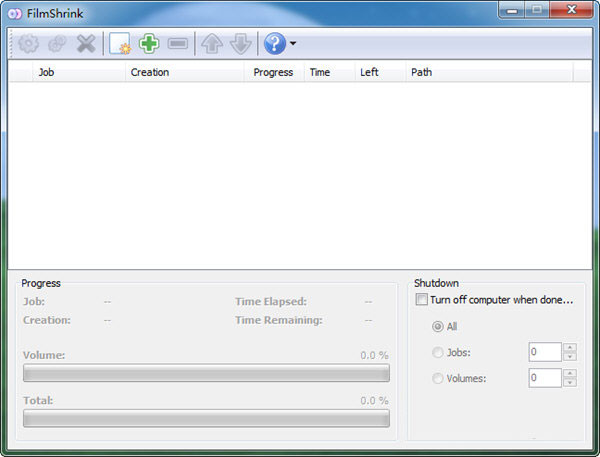Enable Turn off computer when done checkbox
The image size is (600, 457).
pos(422,299)
